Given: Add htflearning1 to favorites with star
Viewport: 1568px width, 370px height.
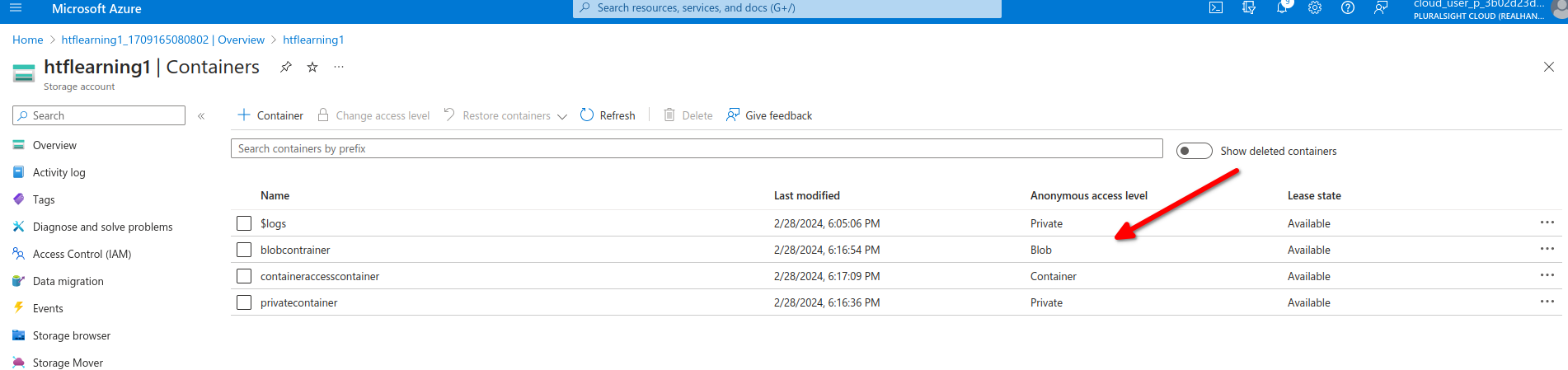Looking at the screenshot, I should (x=312, y=68).
